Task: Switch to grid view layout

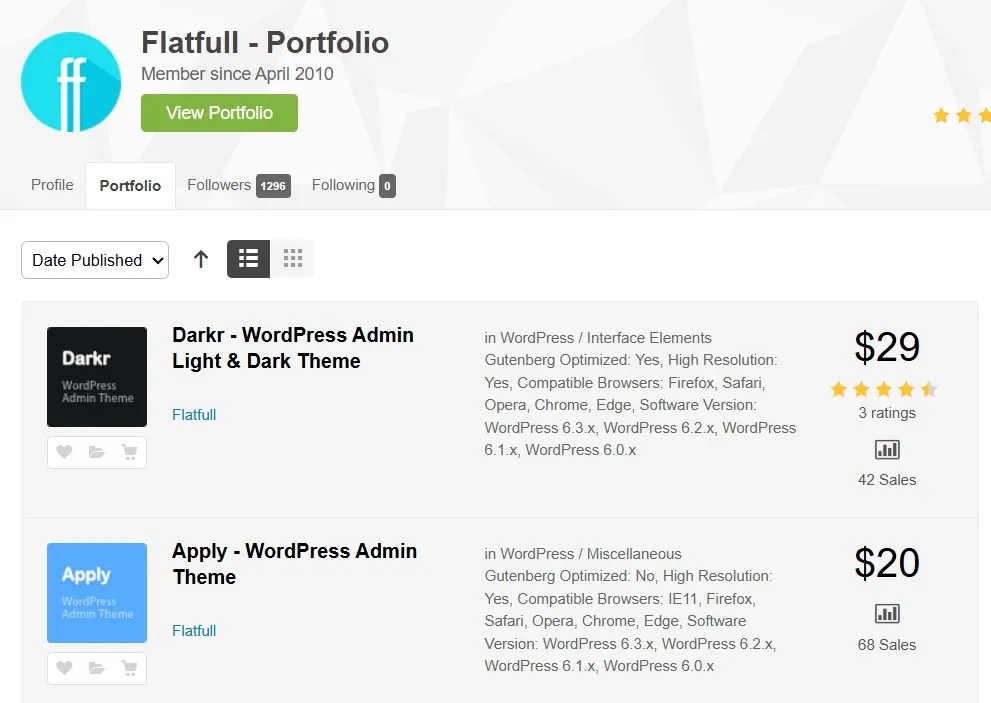Action: point(293,259)
